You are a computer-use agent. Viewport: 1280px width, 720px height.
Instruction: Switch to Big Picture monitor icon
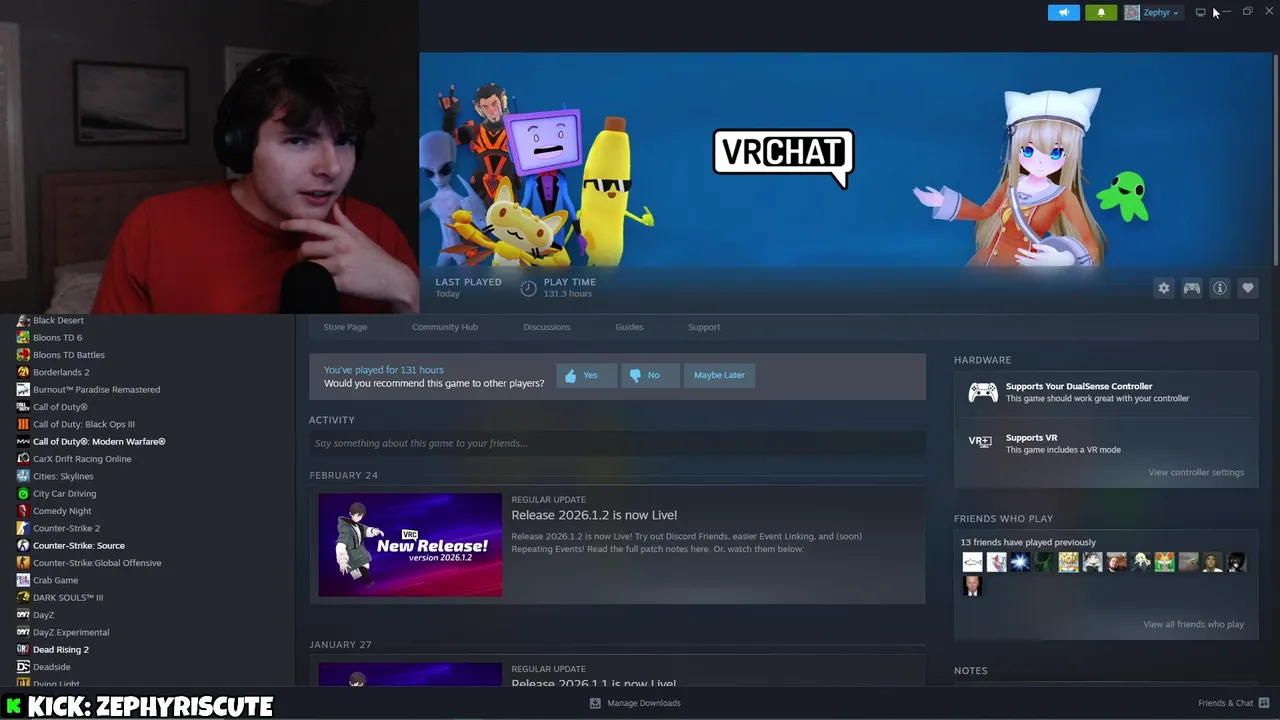click(1200, 12)
